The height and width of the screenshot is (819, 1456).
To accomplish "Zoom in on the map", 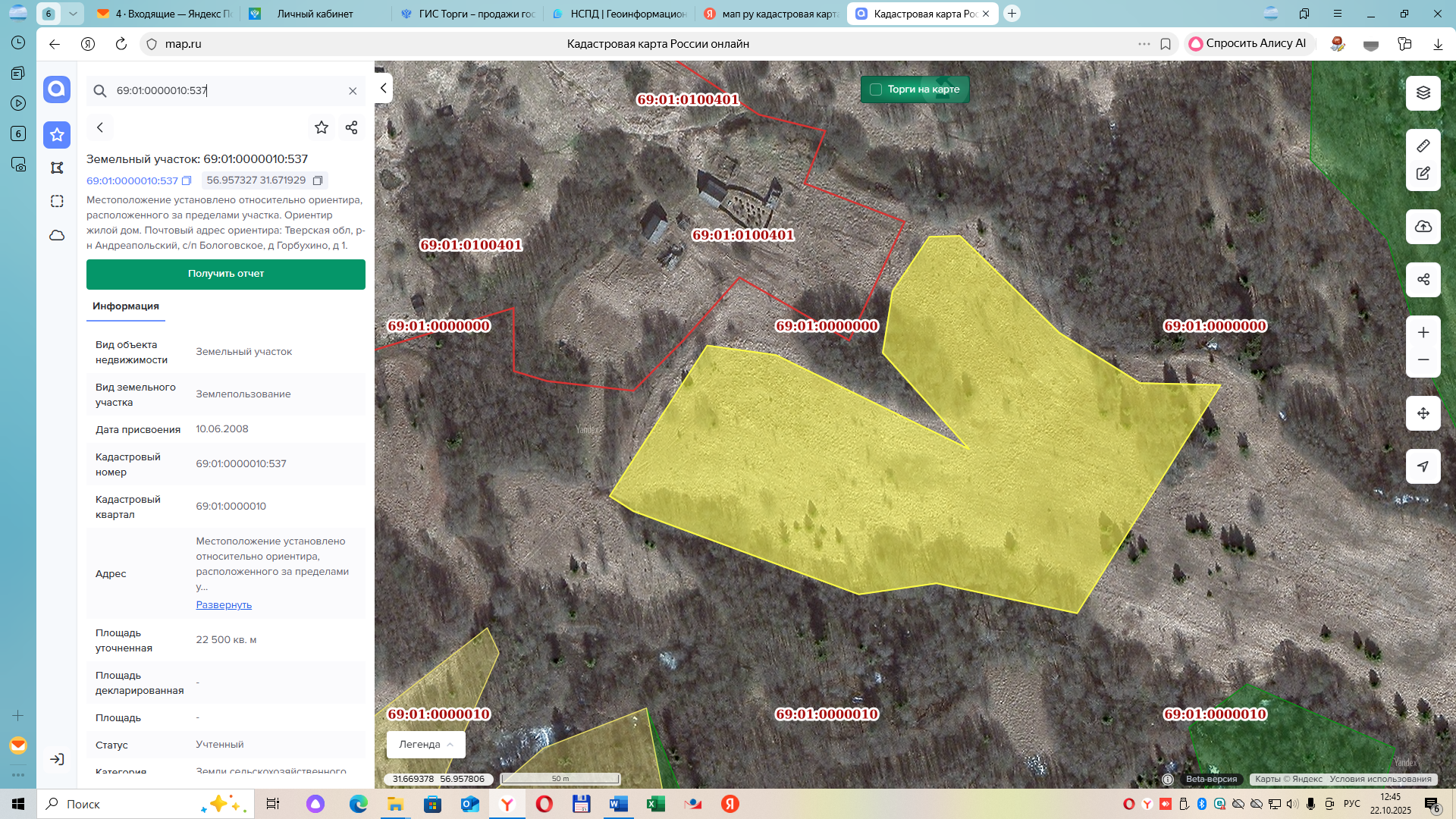I will pos(1423,332).
